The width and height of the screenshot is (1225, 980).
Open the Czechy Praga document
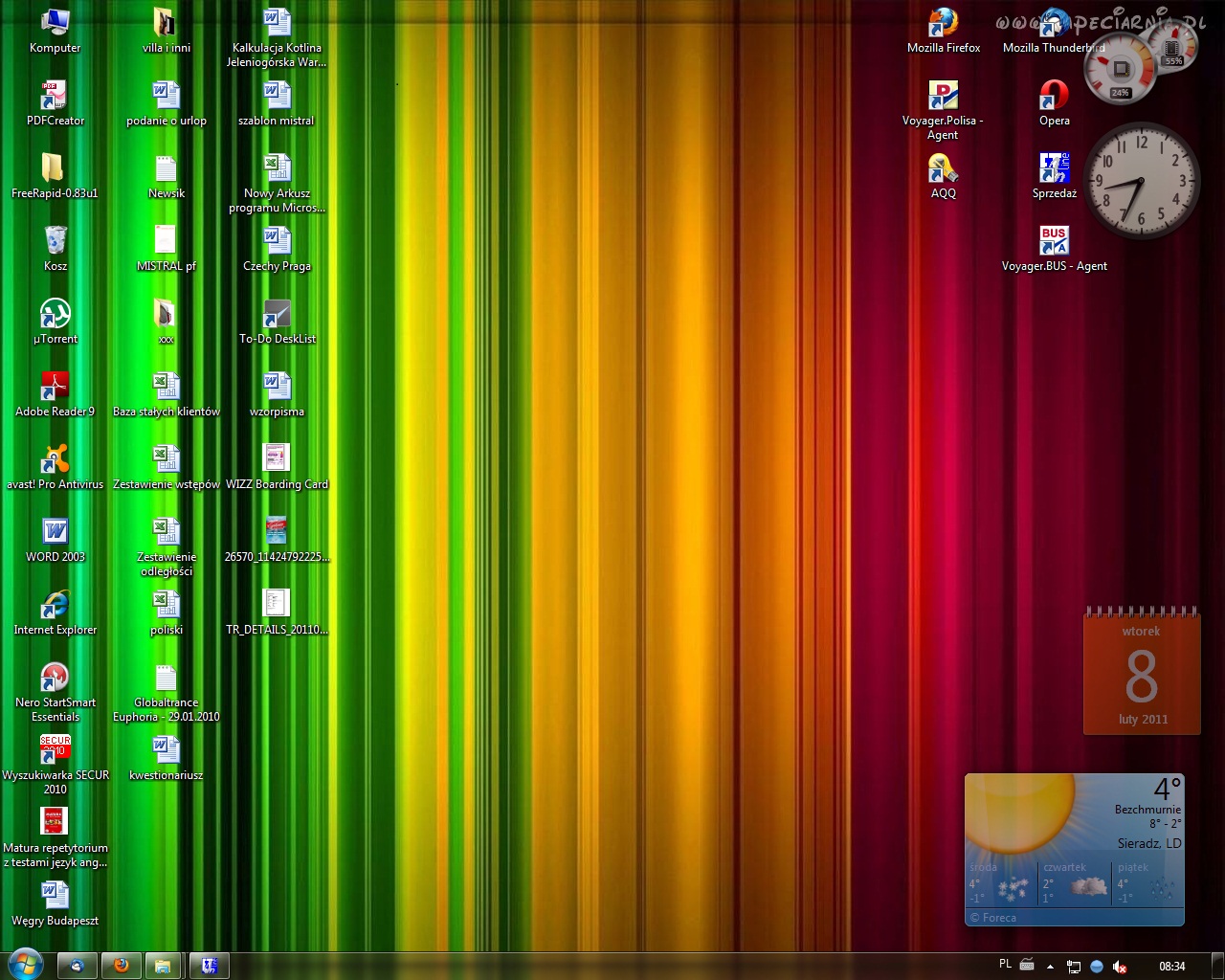click(277, 242)
